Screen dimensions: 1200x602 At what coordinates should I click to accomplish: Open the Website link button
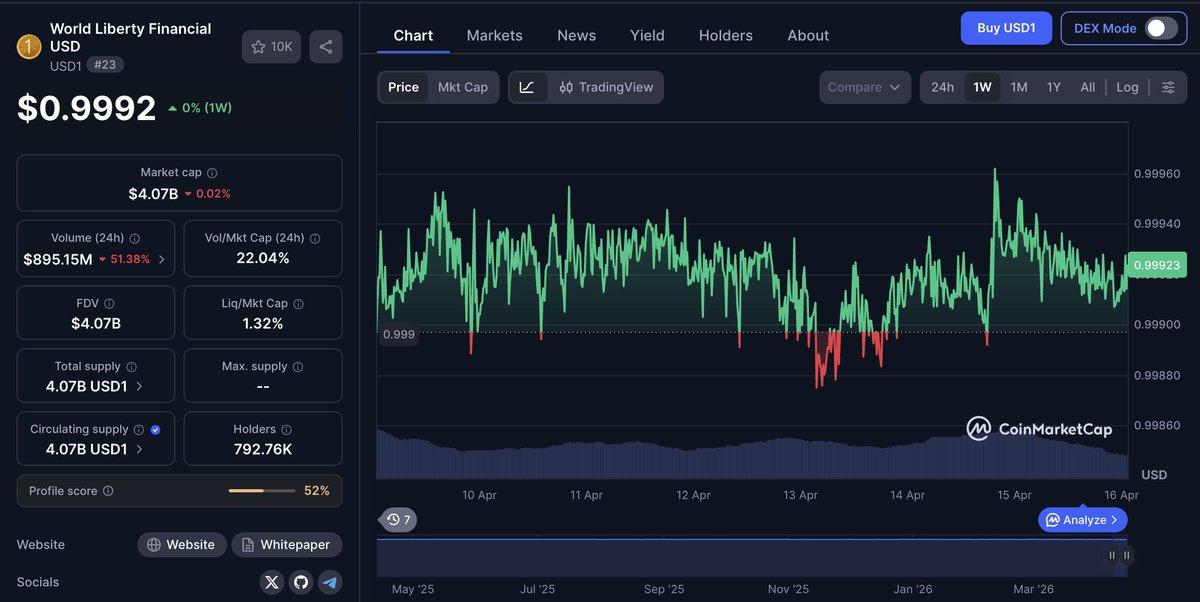(181, 545)
